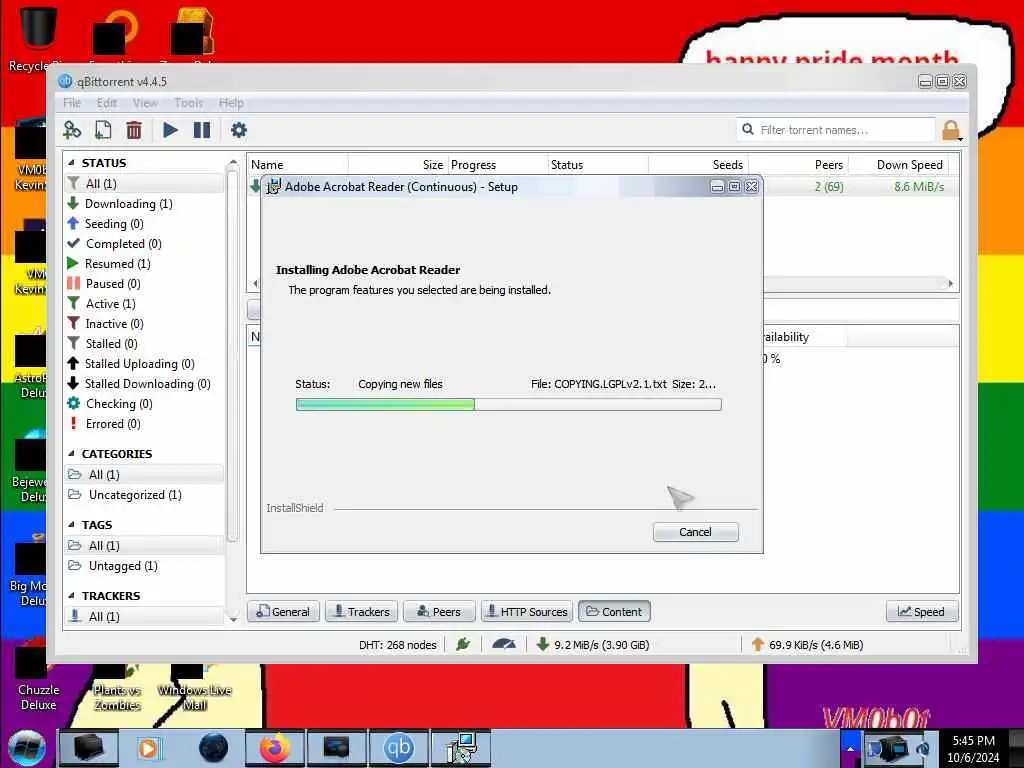
Task: Click DHT: 268 nodes status text
Action: point(398,645)
